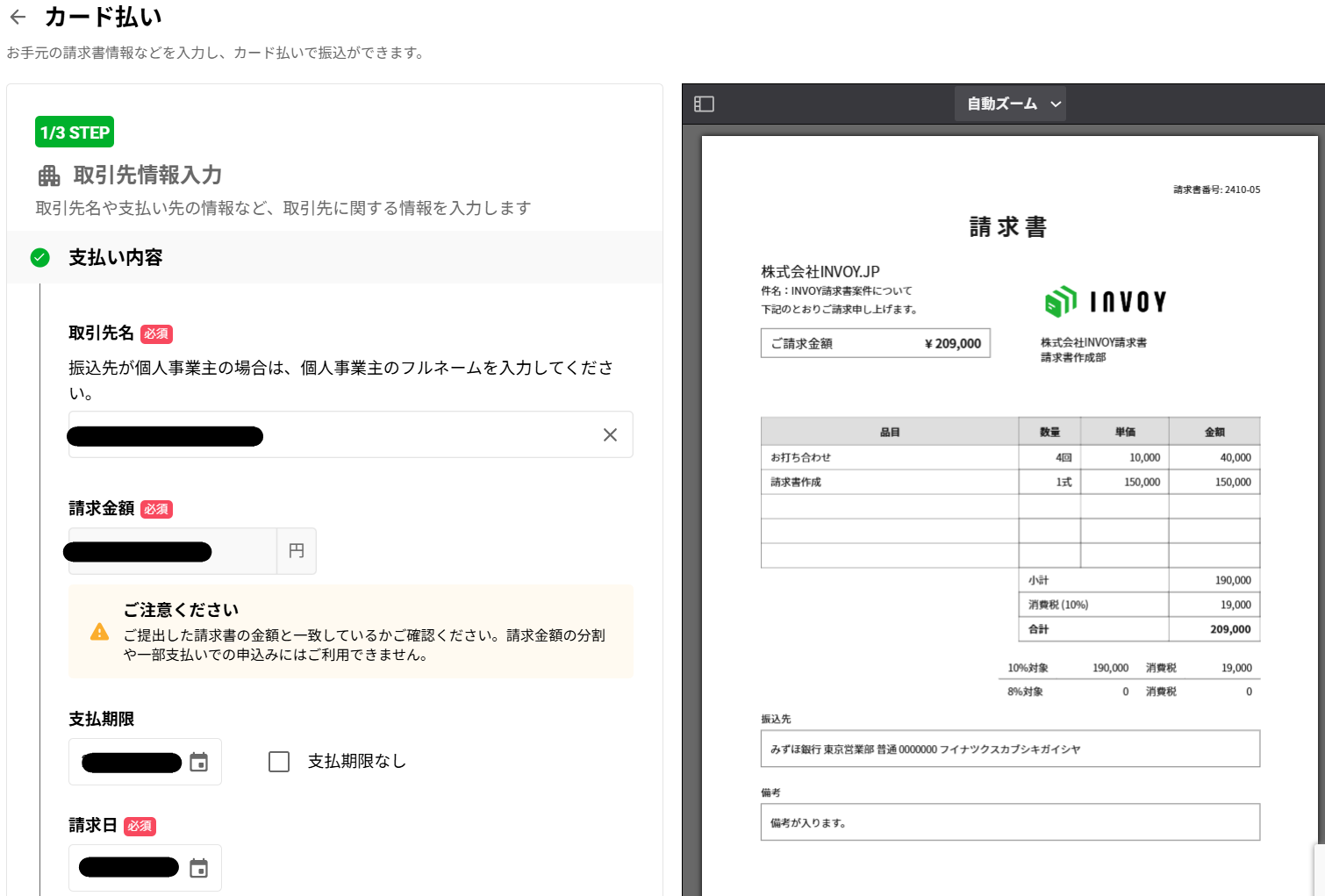Click the INVOY logo in the invoice
1325x896 pixels.
pyautogui.click(x=1106, y=301)
